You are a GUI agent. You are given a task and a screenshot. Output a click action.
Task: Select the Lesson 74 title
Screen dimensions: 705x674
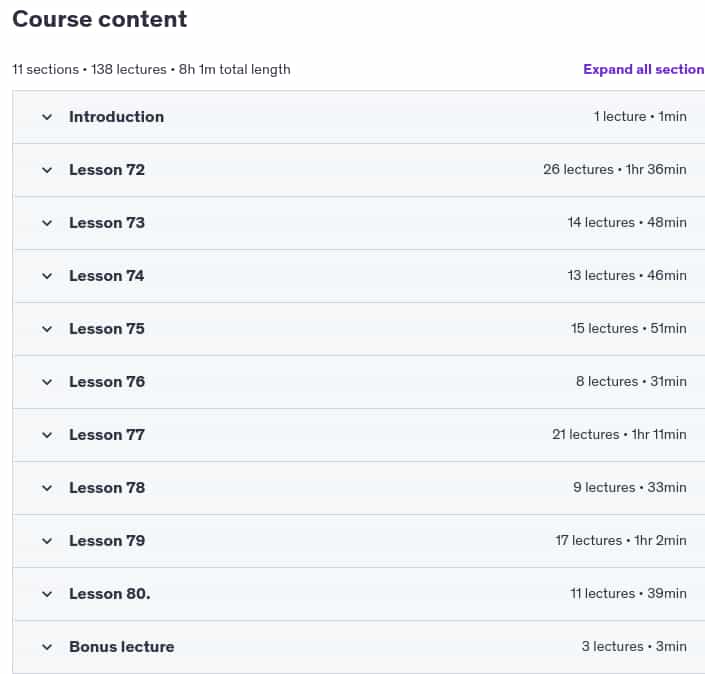[x=107, y=276]
